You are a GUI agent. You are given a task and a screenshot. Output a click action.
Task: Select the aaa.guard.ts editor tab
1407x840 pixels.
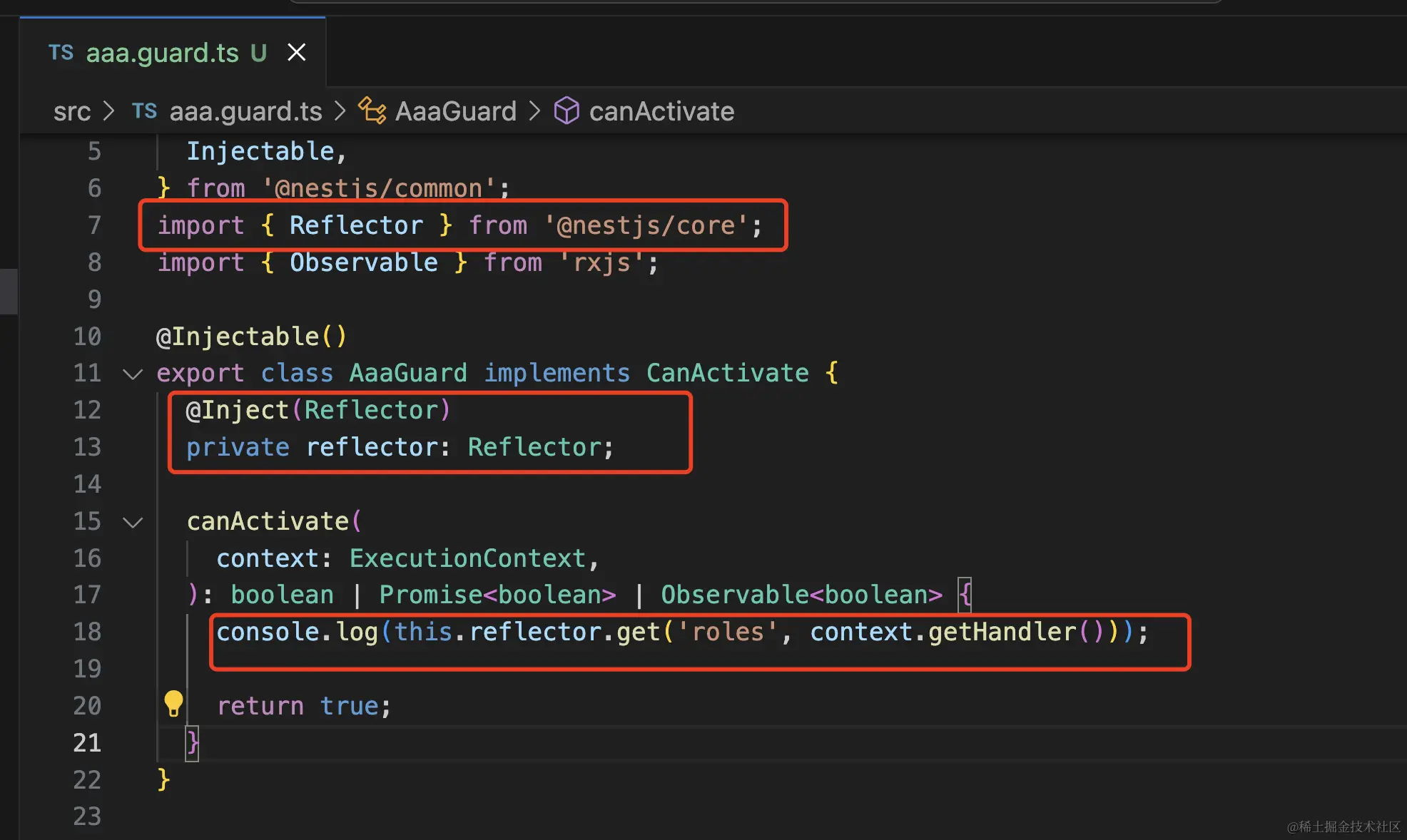point(162,53)
